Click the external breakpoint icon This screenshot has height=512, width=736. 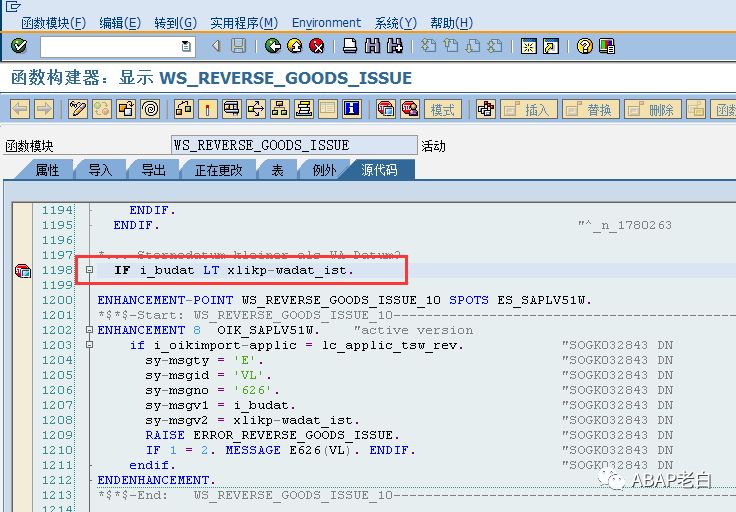coord(410,109)
